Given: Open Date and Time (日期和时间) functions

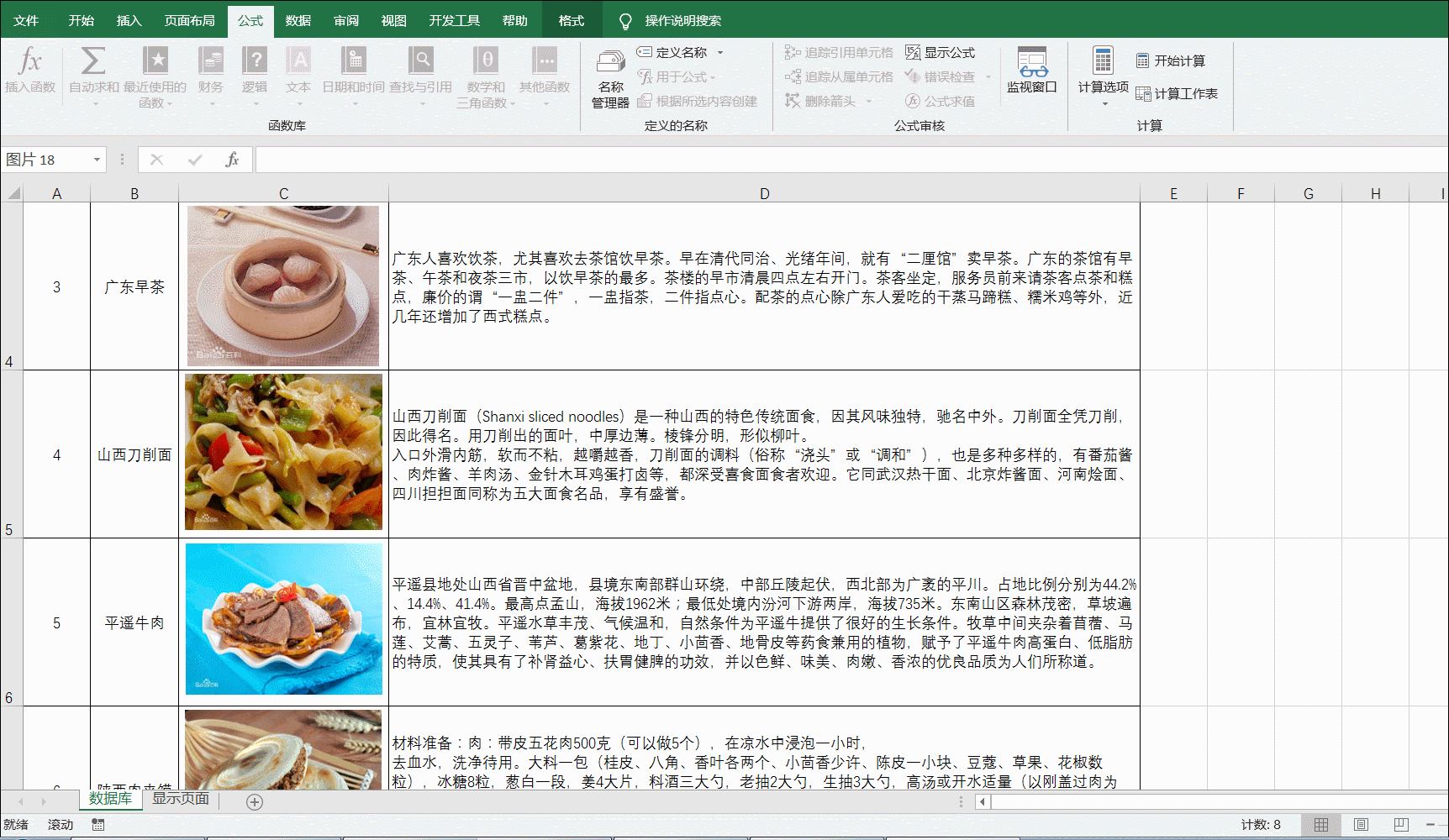Looking at the screenshot, I should pyautogui.click(x=354, y=76).
